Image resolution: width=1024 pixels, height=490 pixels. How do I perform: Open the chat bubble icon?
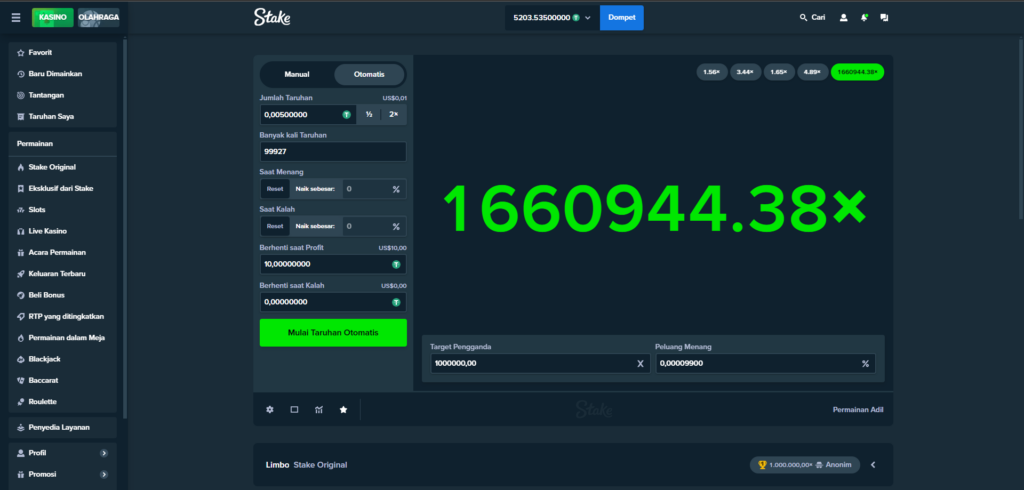884,18
